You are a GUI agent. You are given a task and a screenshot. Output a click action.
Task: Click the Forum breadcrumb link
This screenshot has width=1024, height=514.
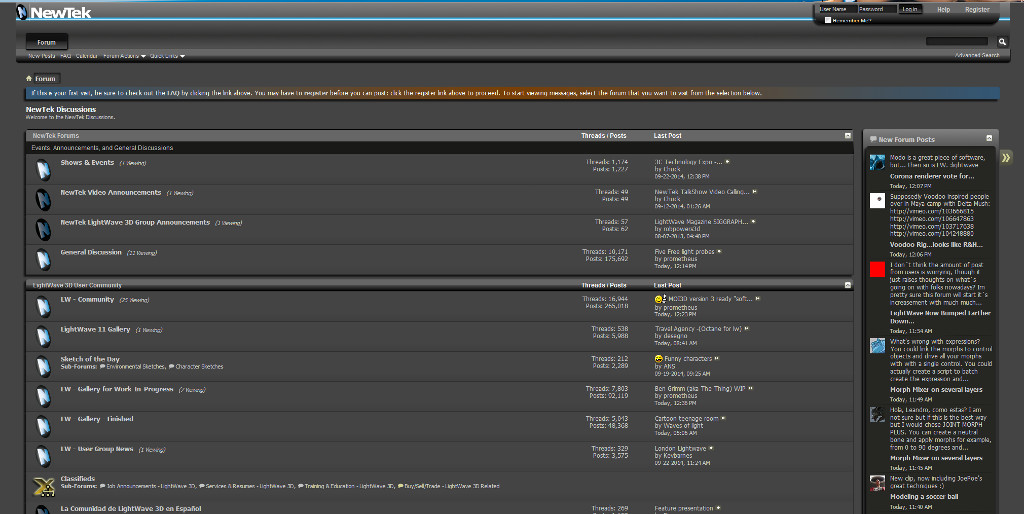pos(45,78)
